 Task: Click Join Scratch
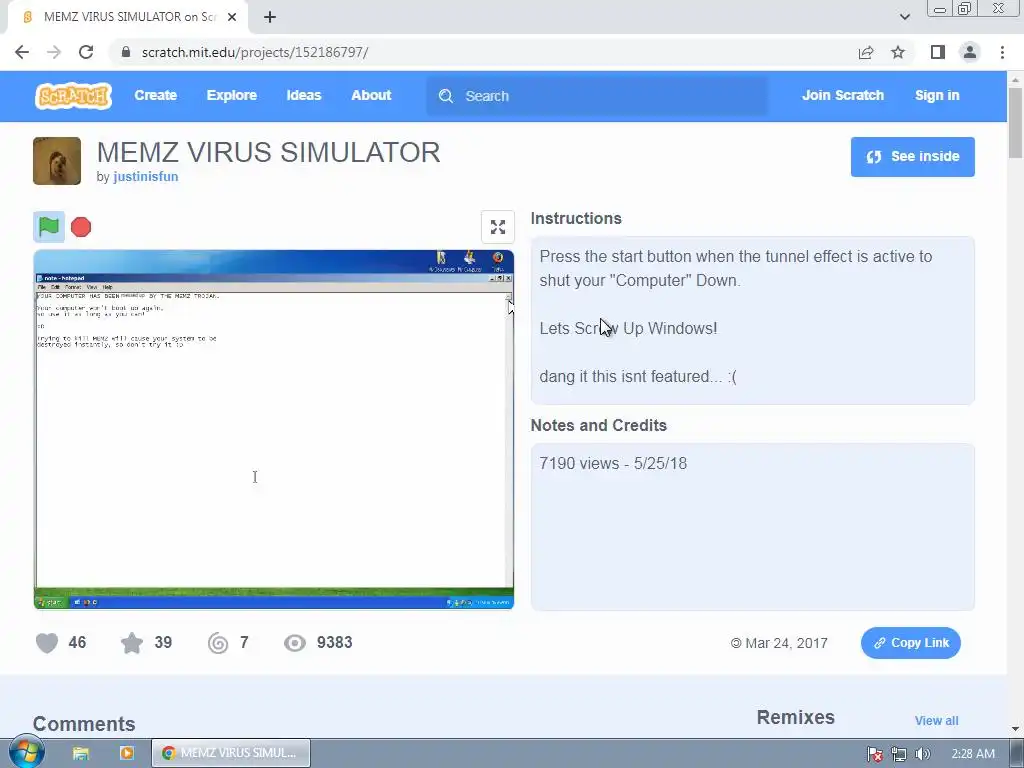842,95
